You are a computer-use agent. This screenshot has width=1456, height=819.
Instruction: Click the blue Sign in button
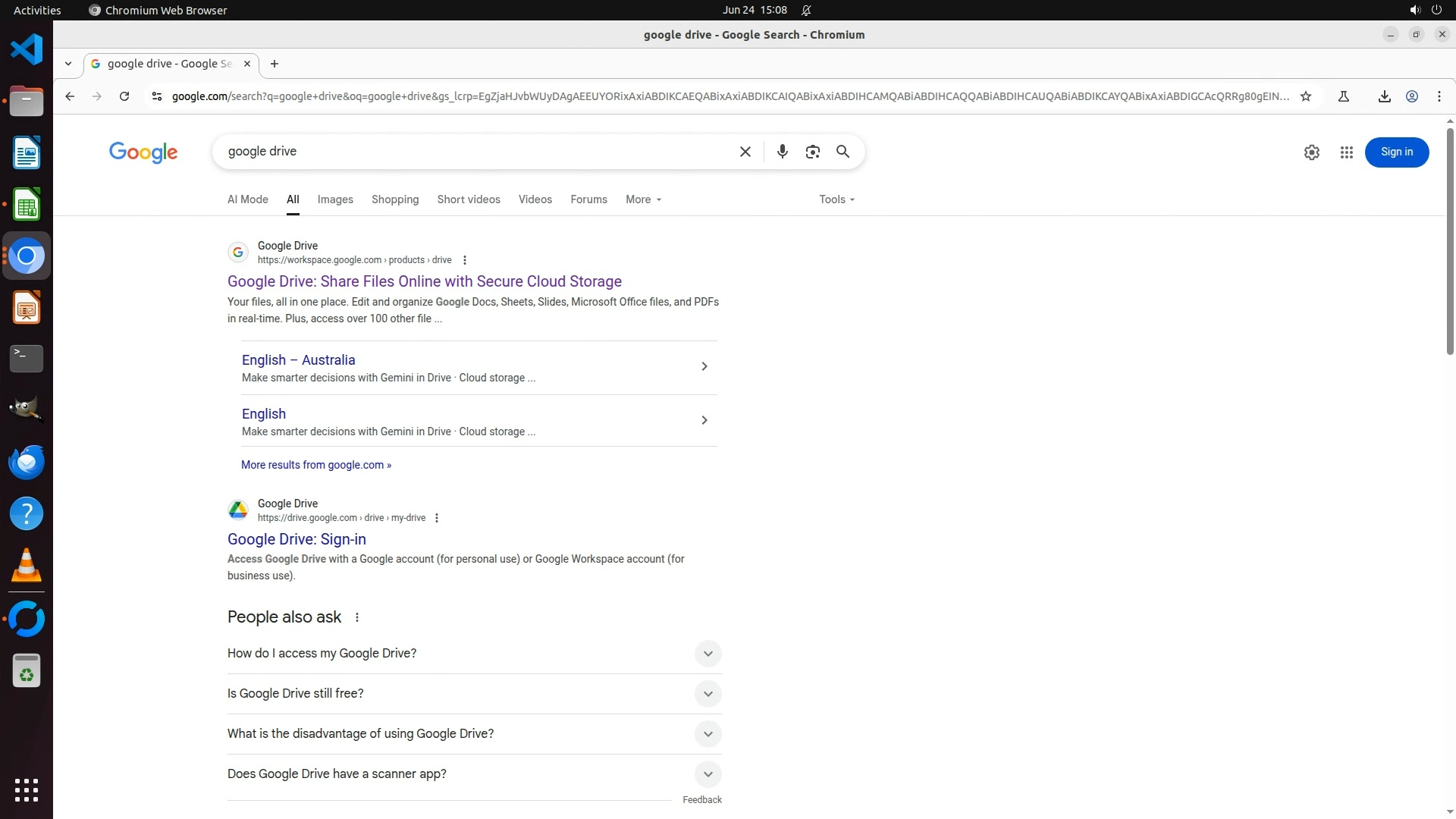click(x=1396, y=152)
